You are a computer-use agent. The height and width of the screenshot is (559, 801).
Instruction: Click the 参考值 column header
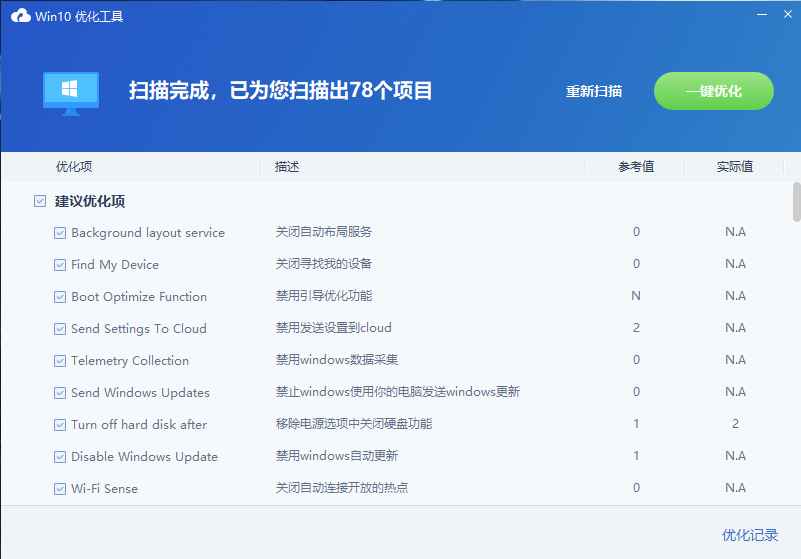click(636, 167)
